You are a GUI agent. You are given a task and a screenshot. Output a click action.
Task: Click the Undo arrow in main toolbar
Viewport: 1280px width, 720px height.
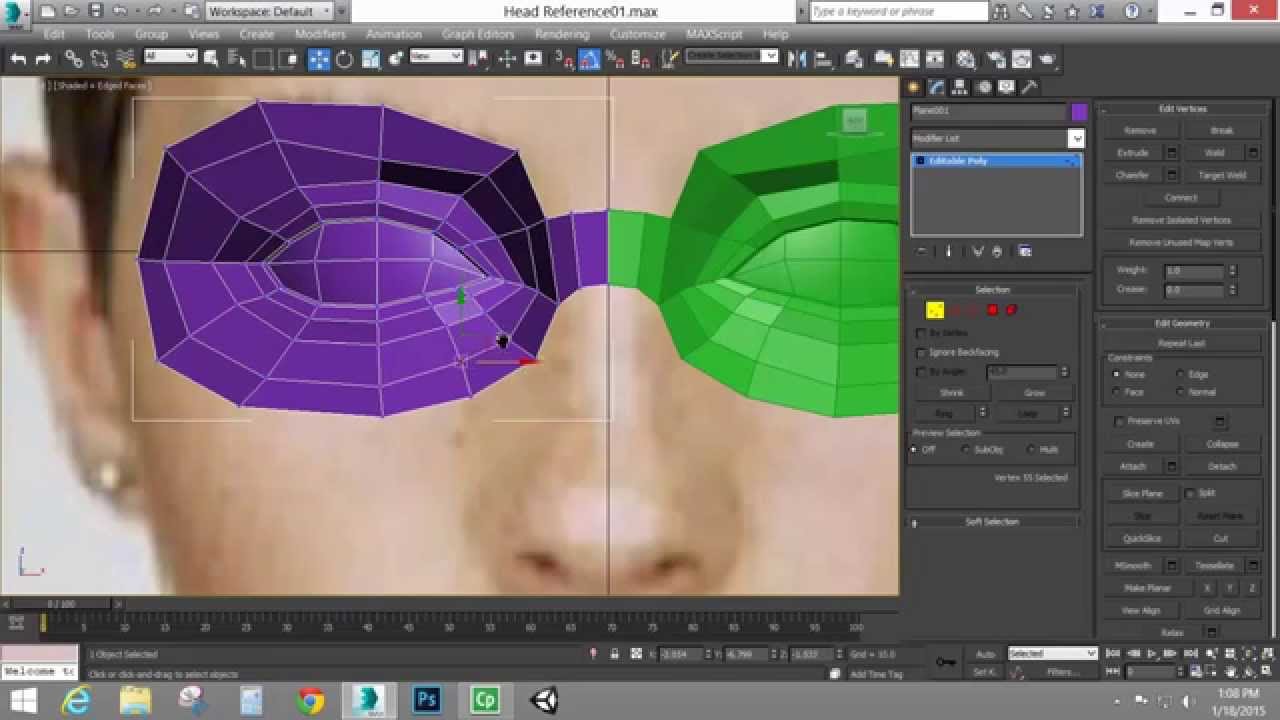tap(18, 59)
